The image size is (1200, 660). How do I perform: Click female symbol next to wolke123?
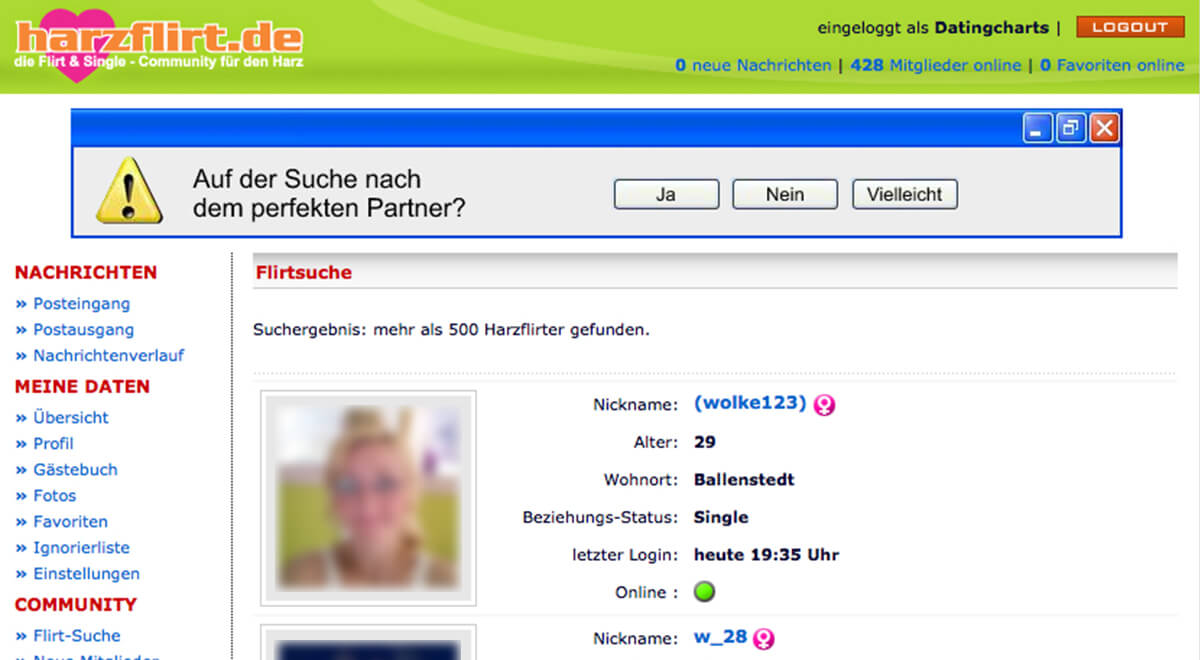pyautogui.click(x=824, y=405)
